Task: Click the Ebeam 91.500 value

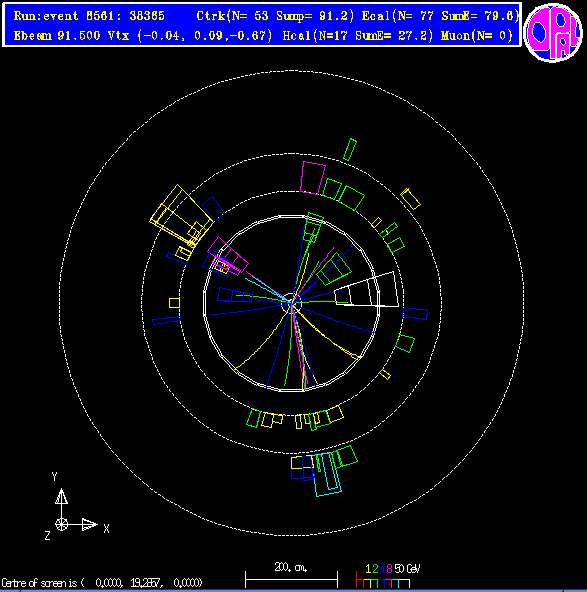Action: click(57, 36)
